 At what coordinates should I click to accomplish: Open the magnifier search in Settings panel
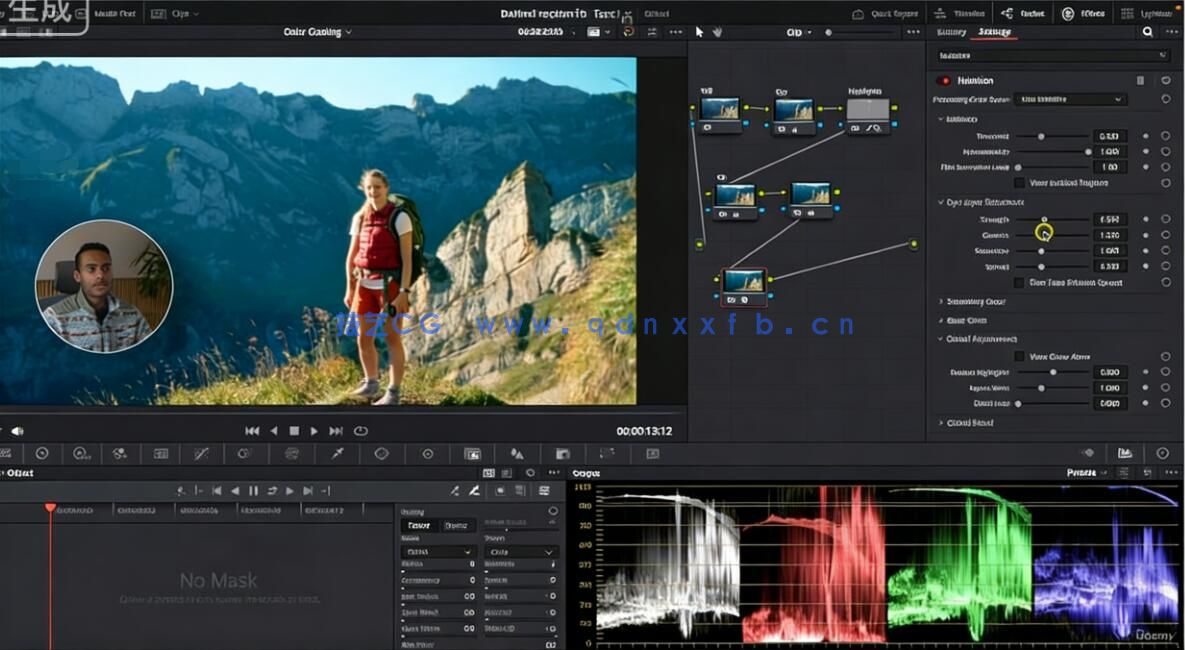pos(1147,32)
